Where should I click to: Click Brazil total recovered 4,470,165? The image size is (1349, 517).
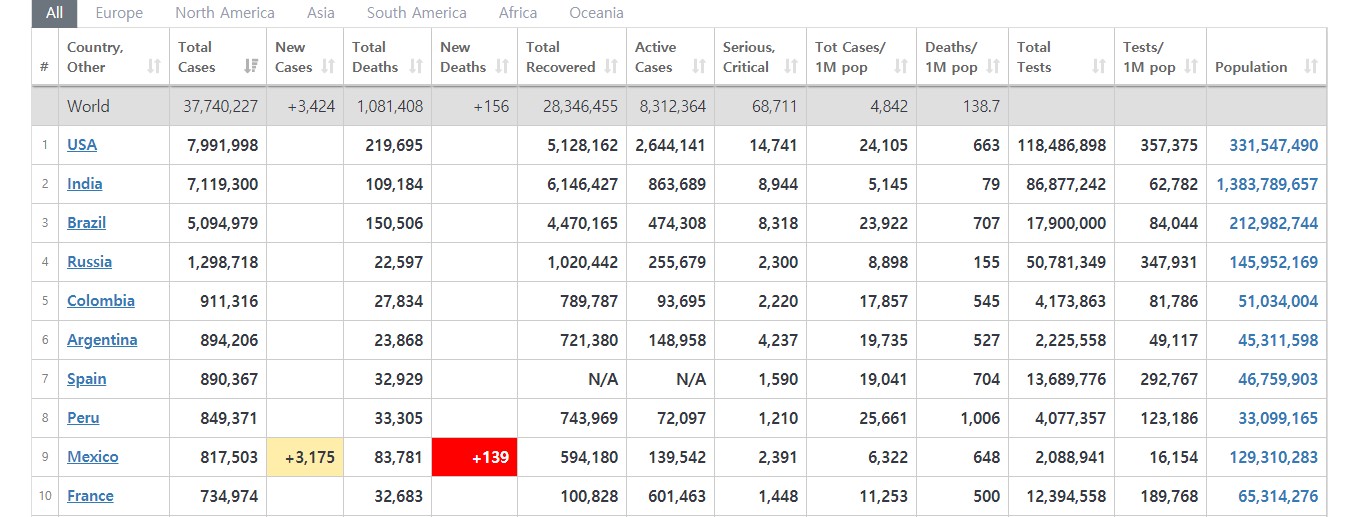point(583,223)
